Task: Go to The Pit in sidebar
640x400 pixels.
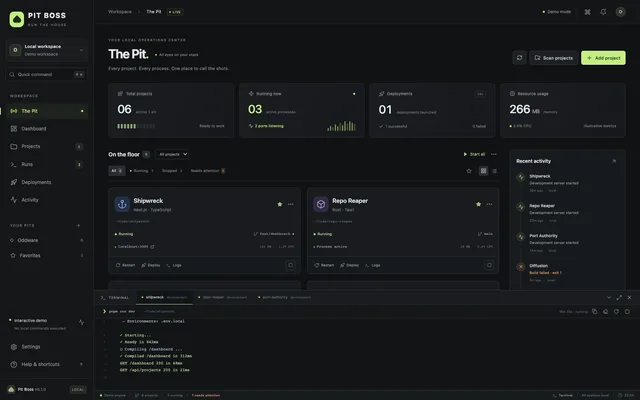Action: tap(47, 111)
